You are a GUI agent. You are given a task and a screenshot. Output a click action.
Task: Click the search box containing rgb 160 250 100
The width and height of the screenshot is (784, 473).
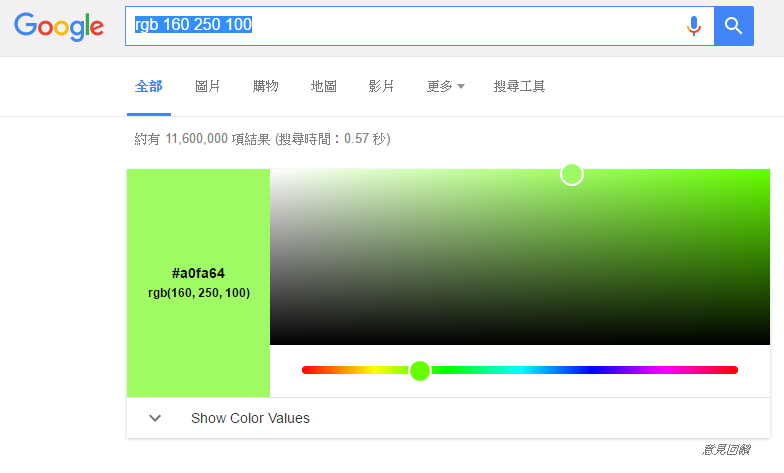click(419, 26)
